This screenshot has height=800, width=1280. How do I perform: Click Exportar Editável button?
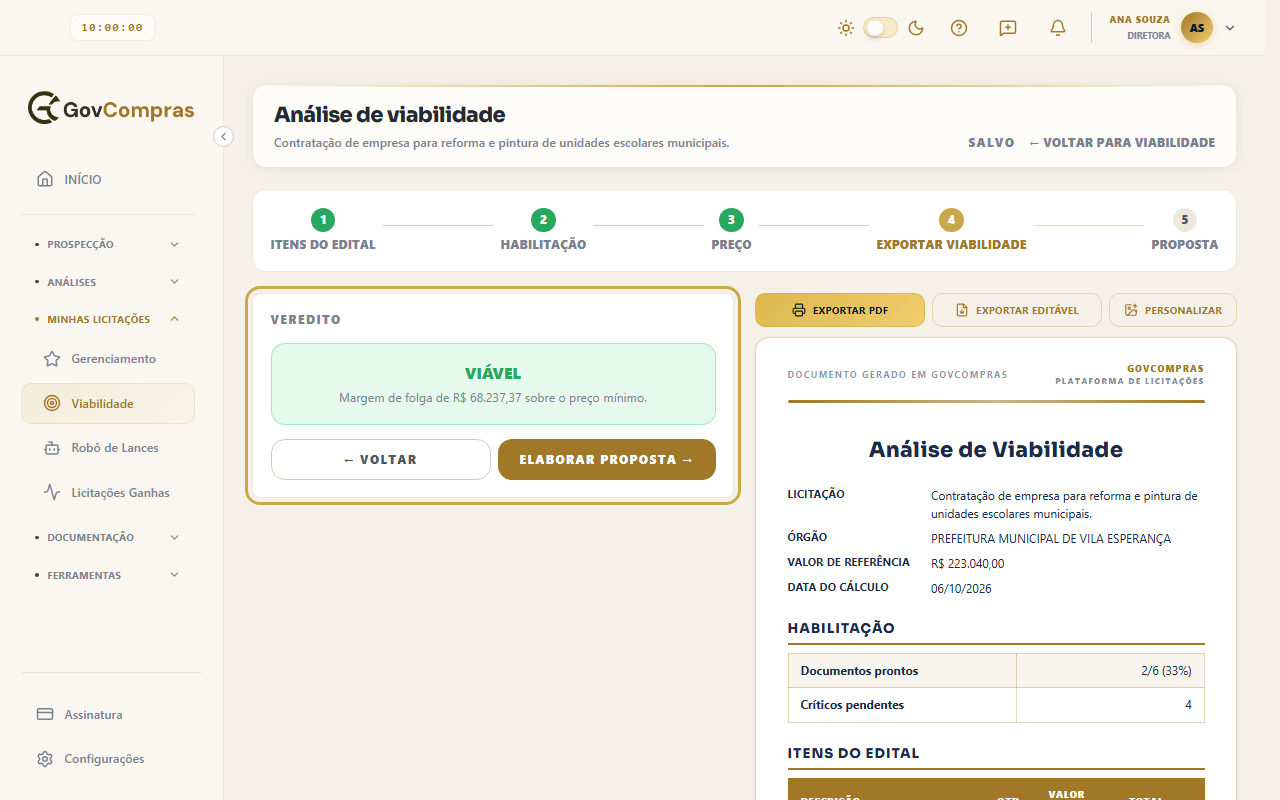pyautogui.click(x=1017, y=310)
